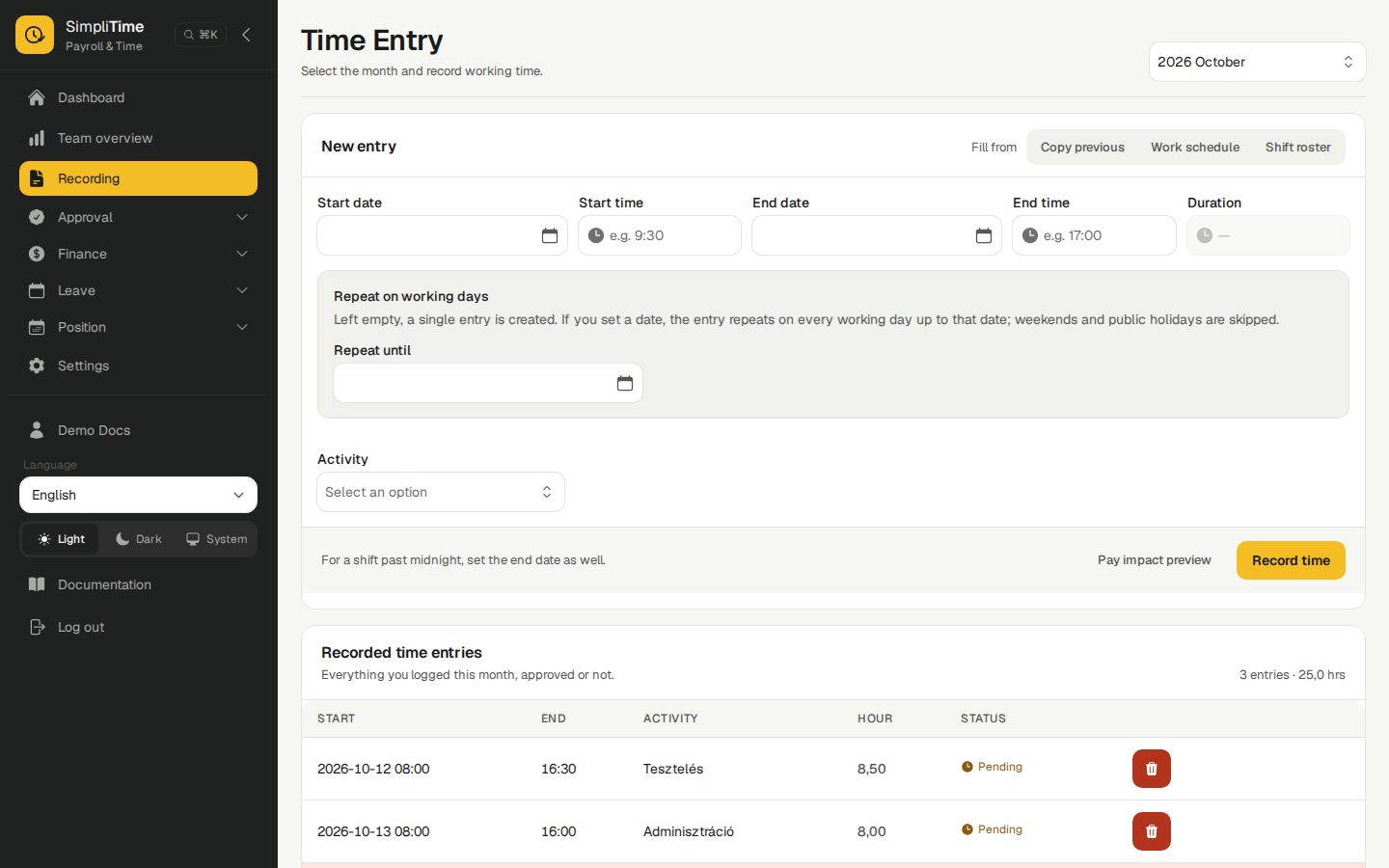Click the Record time button
Screen dimensions: 1389x868
coord(1291,560)
